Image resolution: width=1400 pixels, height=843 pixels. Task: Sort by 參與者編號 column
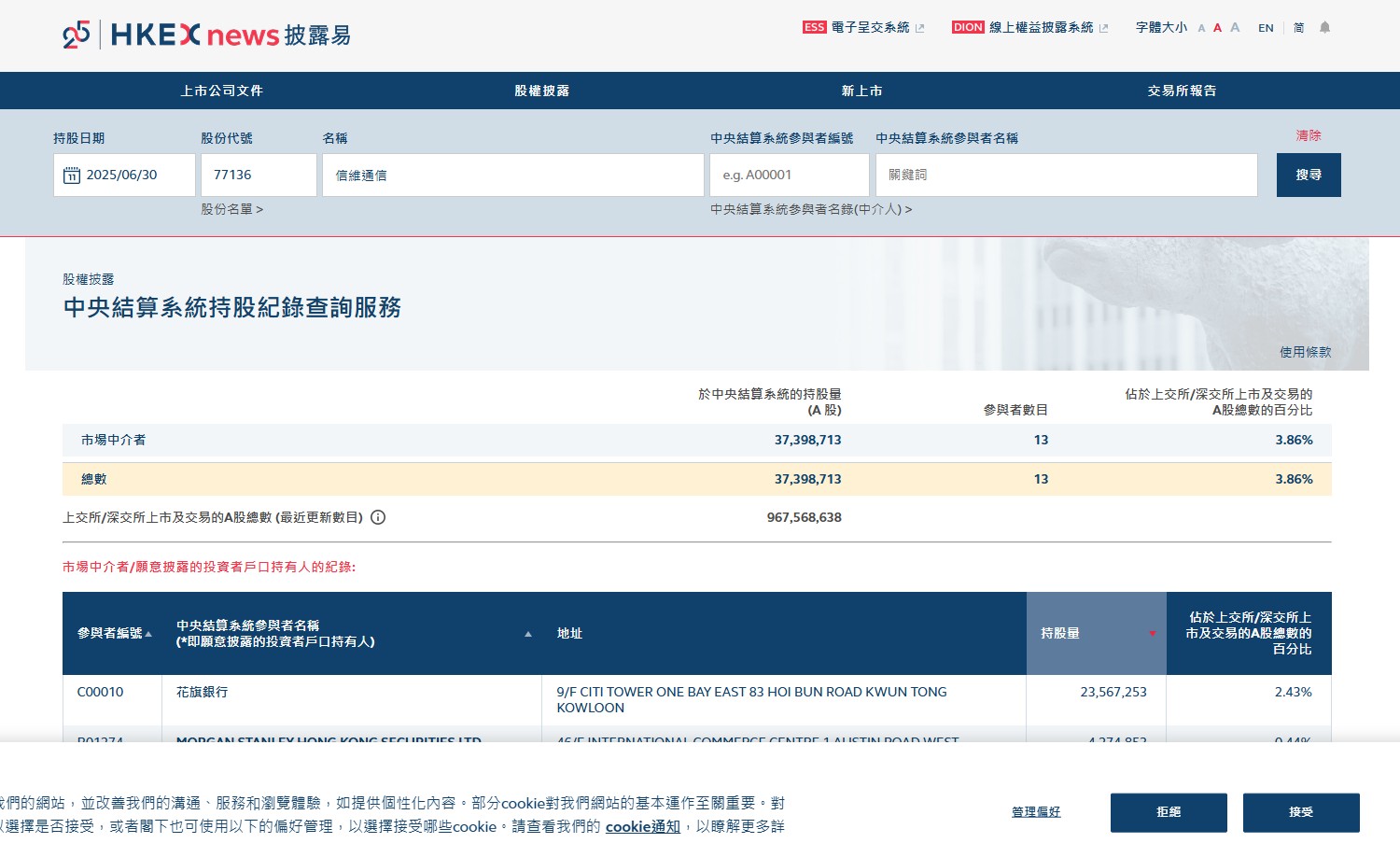112,633
